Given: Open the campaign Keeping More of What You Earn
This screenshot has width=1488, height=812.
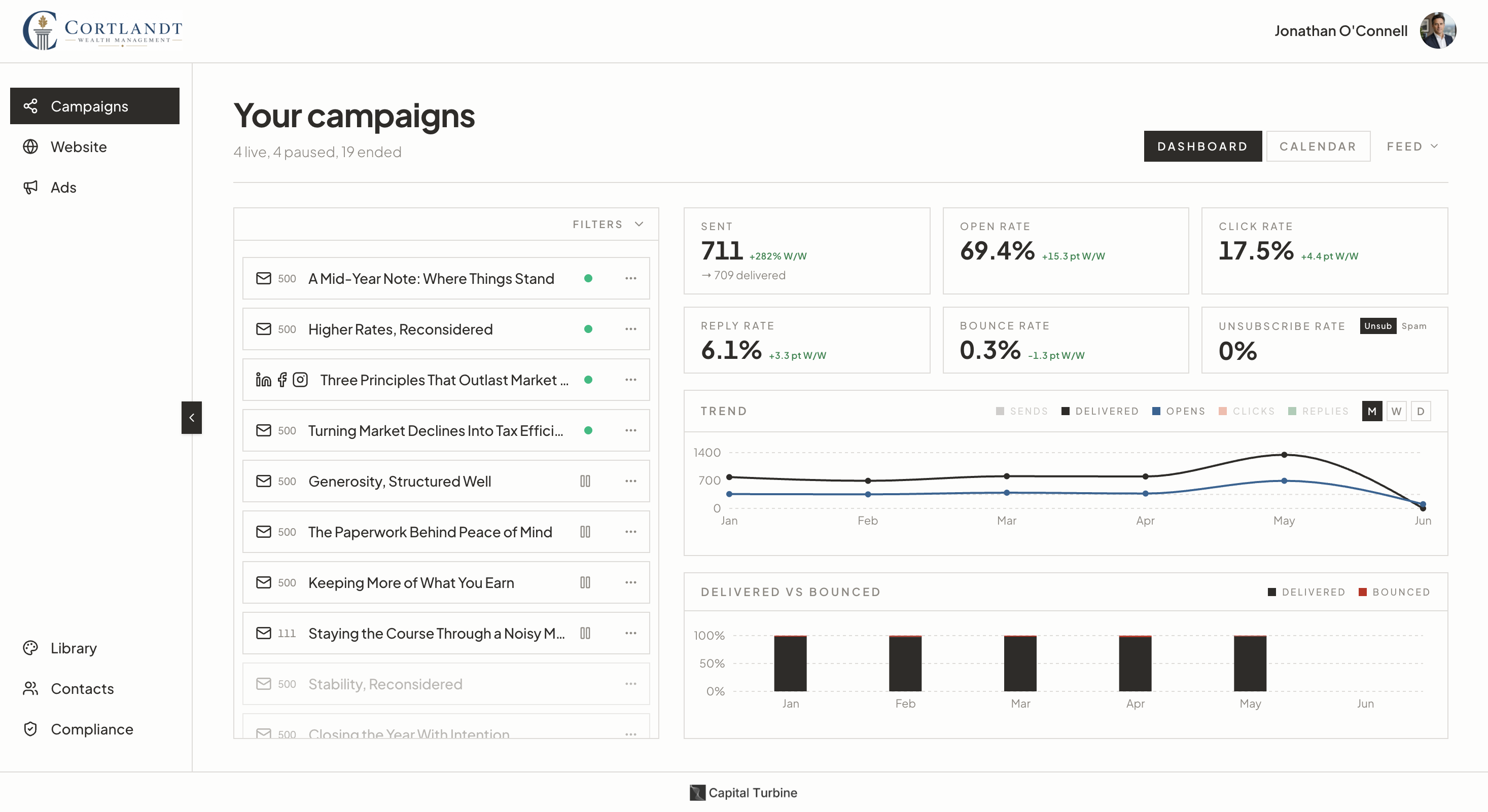Looking at the screenshot, I should (x=446, y=582).
